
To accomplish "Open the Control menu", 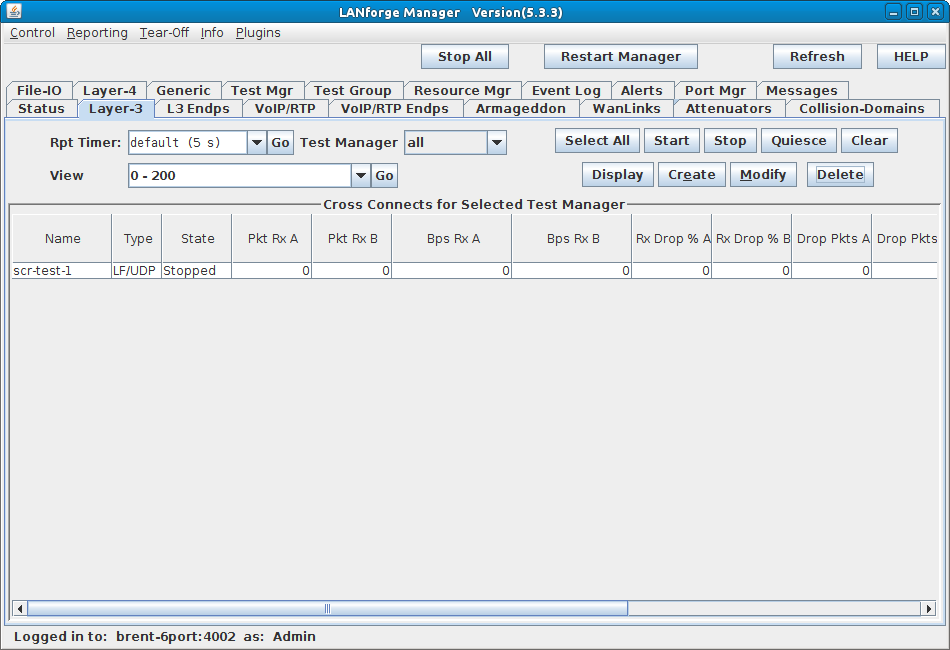I will click(x=32, y=33).
